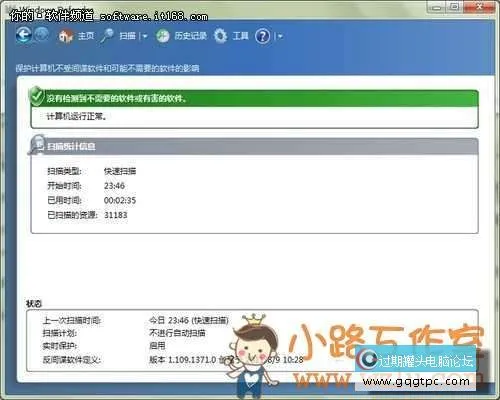
Task: Select the 计算机运行正常 status text
Action: coord(76,116)
